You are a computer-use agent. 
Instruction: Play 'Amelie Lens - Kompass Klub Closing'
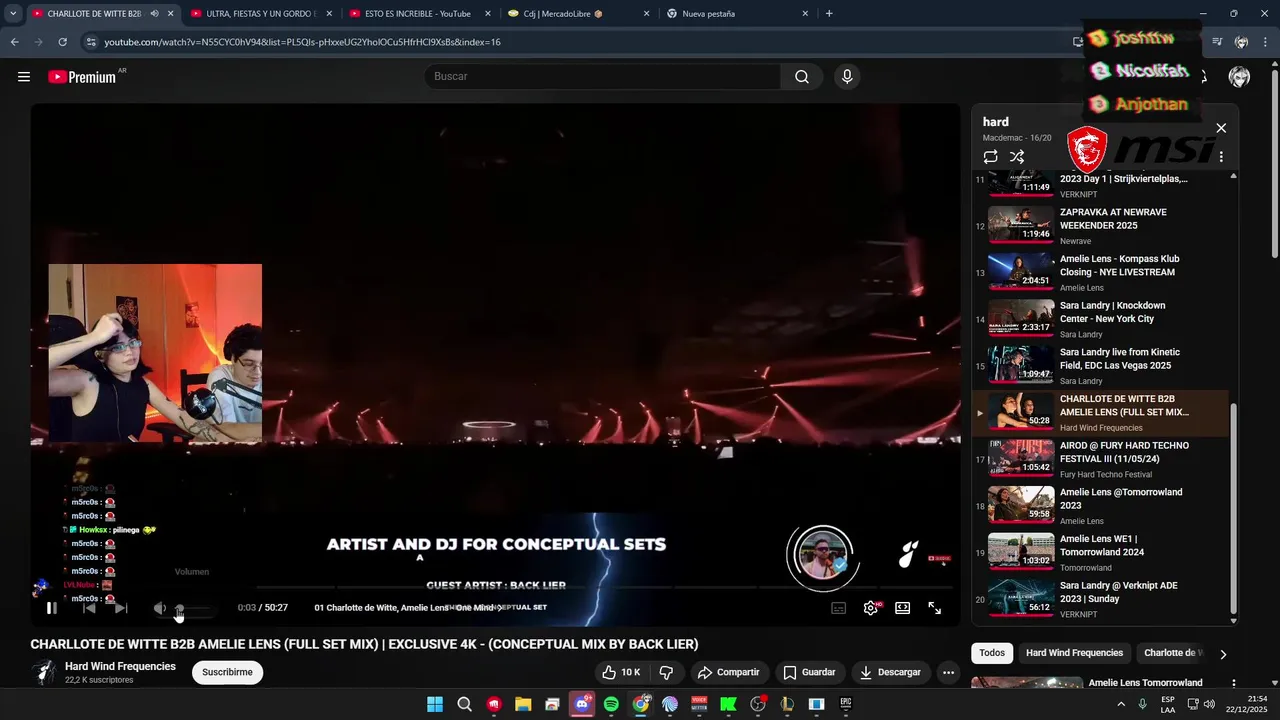[x=1100, y=272]
